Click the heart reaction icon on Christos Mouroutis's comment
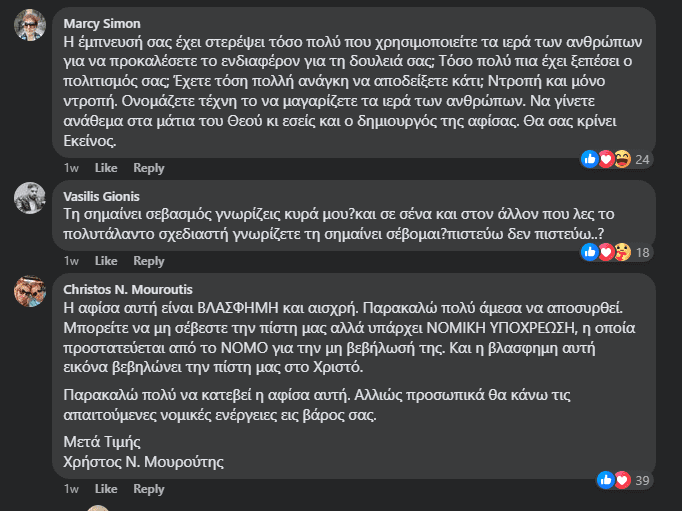 pyautogui.click(x=622, y=480)
